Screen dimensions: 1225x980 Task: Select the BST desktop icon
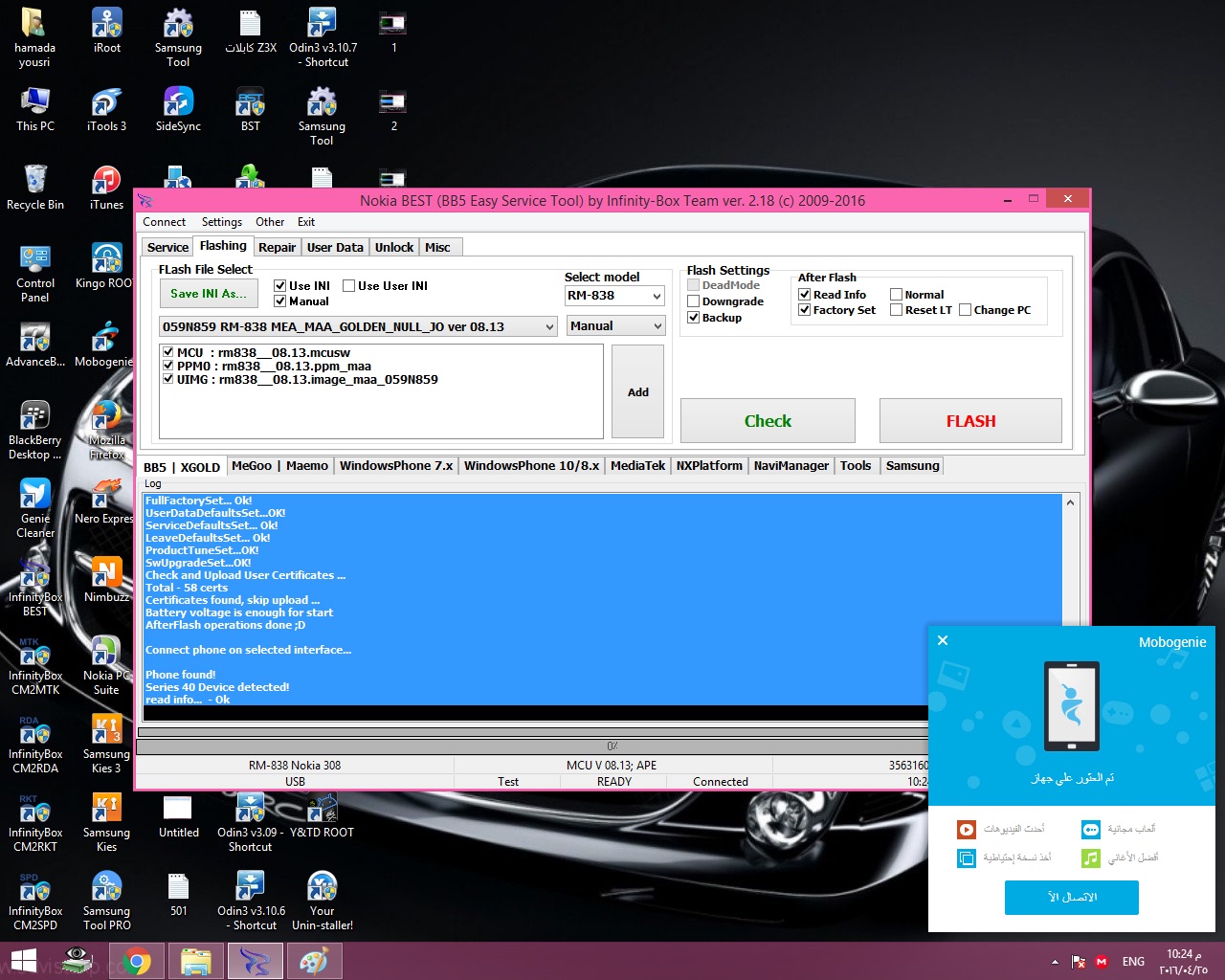click(250, 109)
